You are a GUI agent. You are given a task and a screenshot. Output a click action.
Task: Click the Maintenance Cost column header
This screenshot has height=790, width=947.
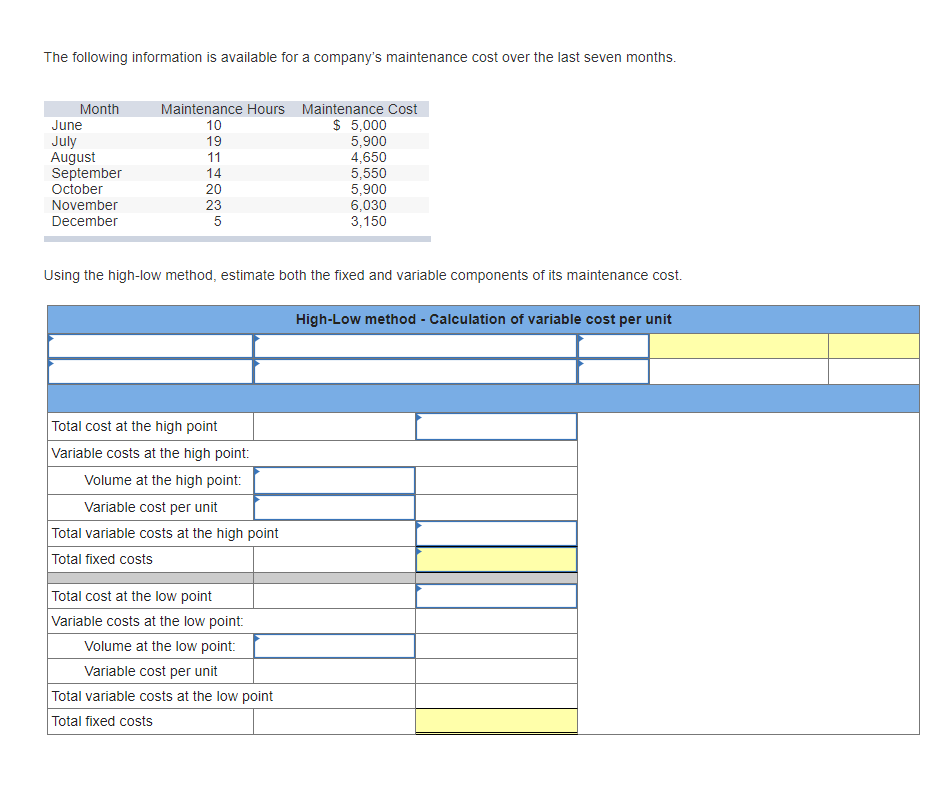point(359,109)
